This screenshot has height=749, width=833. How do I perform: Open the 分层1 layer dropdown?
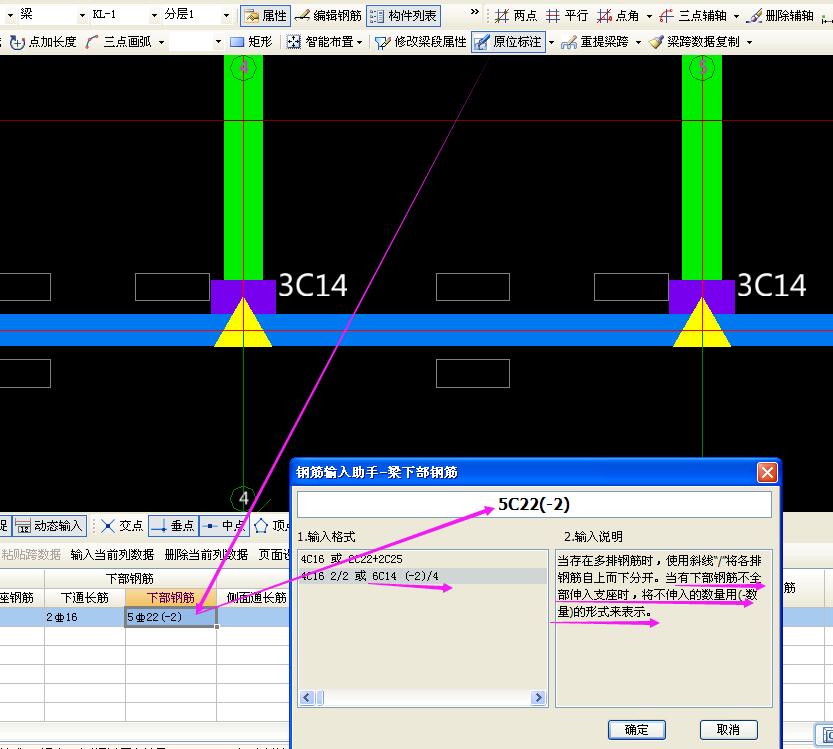point(226,15)
